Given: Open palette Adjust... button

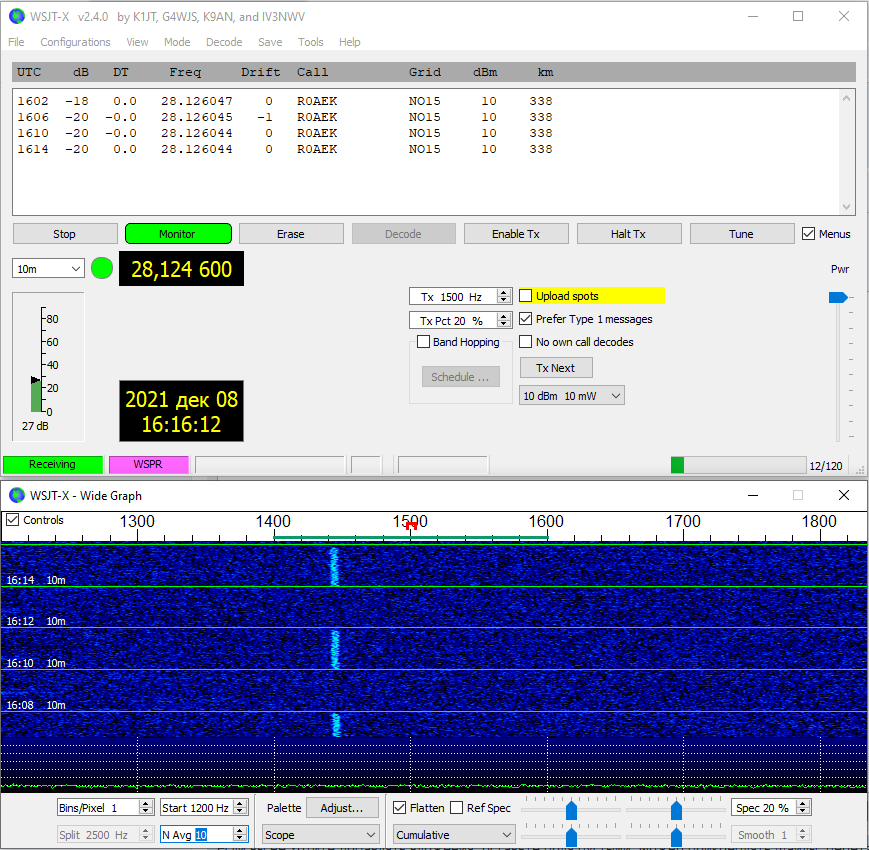Looking at the screenshot, I should (342, 807).
